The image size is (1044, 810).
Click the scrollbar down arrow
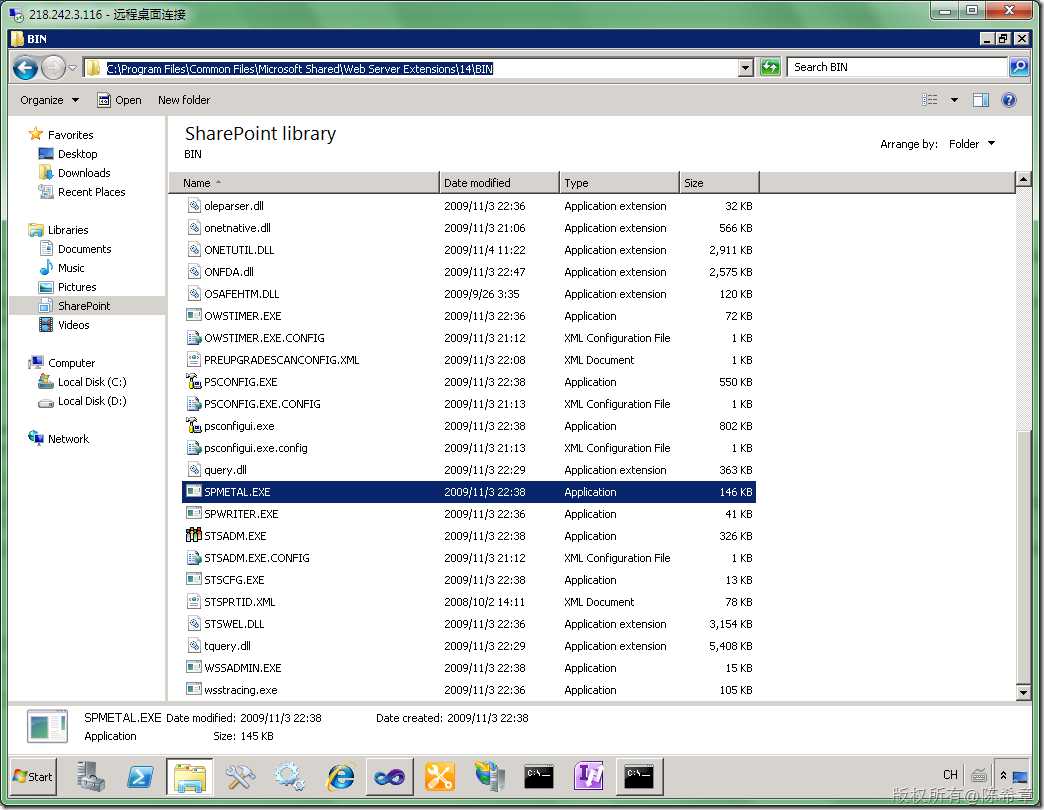click(x=1023, y=693)
